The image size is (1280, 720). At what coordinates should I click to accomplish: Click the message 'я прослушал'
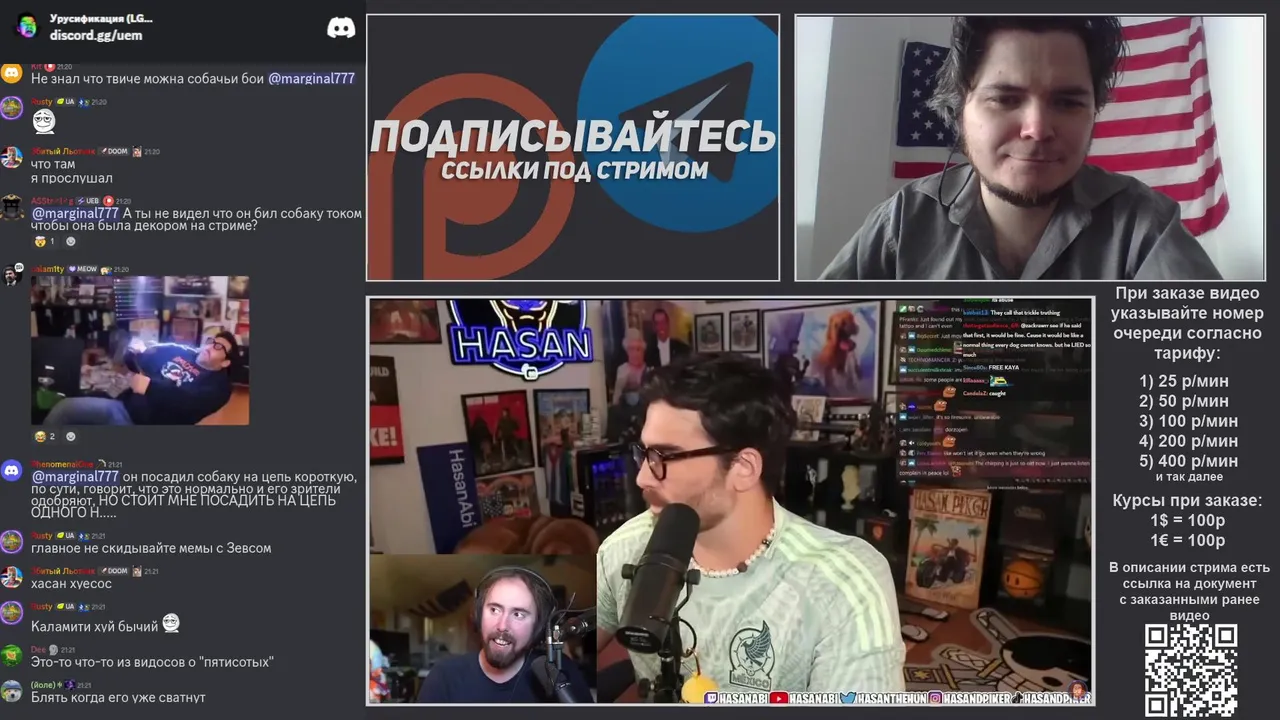[72, 178]
